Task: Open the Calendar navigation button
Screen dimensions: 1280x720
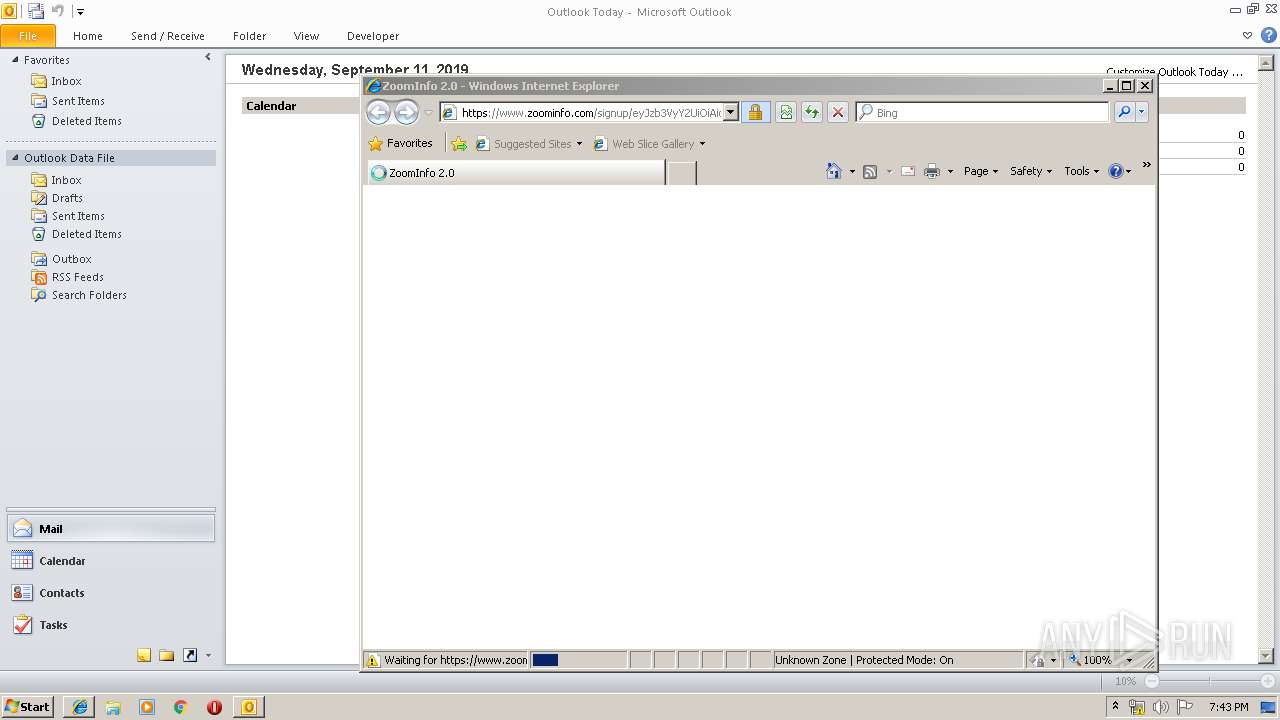Action: pyautogui.click(x=111, y=561)
